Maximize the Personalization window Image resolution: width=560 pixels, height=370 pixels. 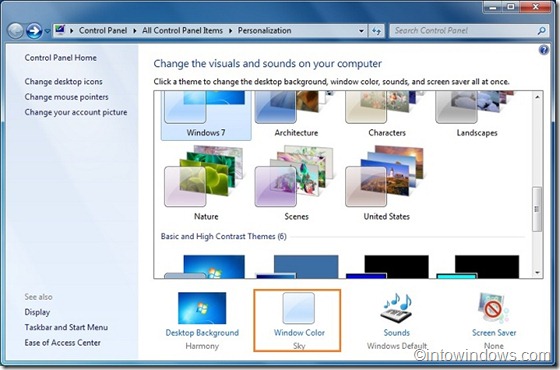[x=511, y=7]
